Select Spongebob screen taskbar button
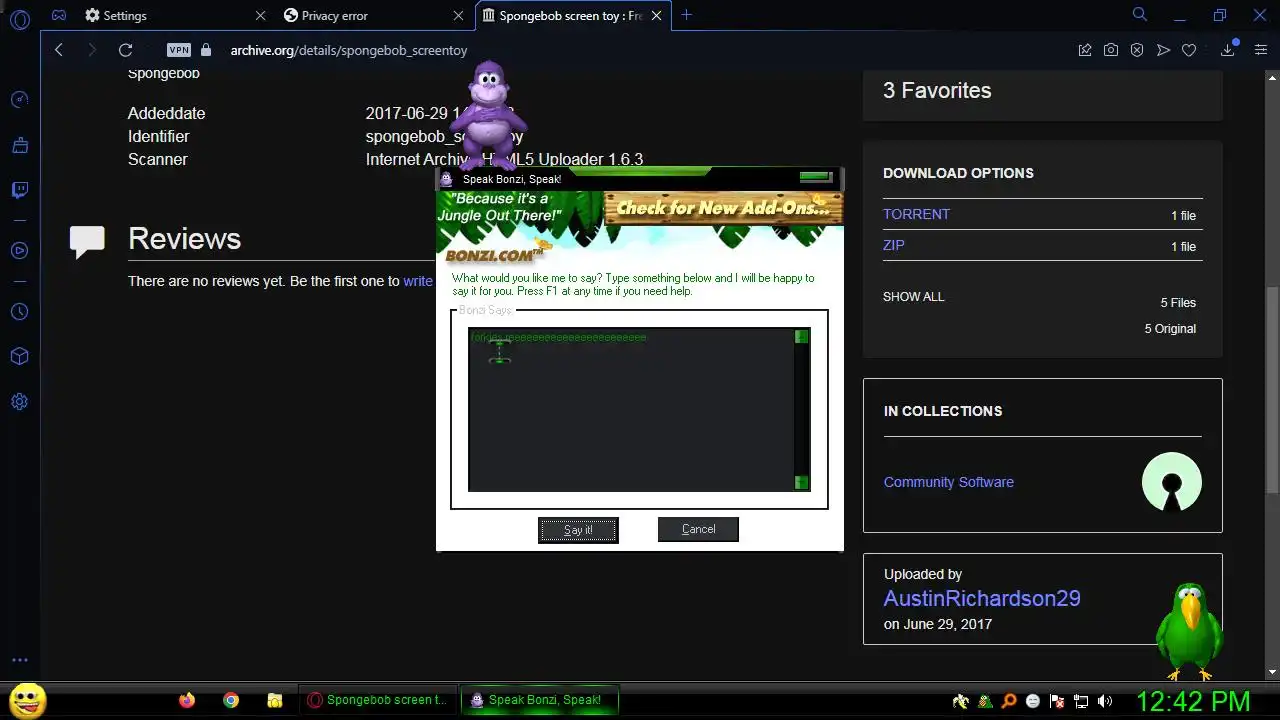1280x720 pixels. [x=378, y=700]
